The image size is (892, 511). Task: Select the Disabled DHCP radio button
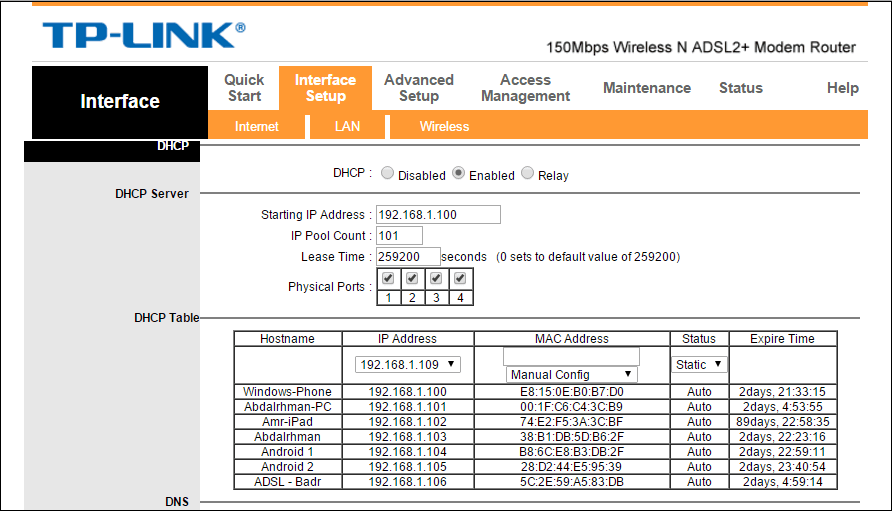point(387,173)
